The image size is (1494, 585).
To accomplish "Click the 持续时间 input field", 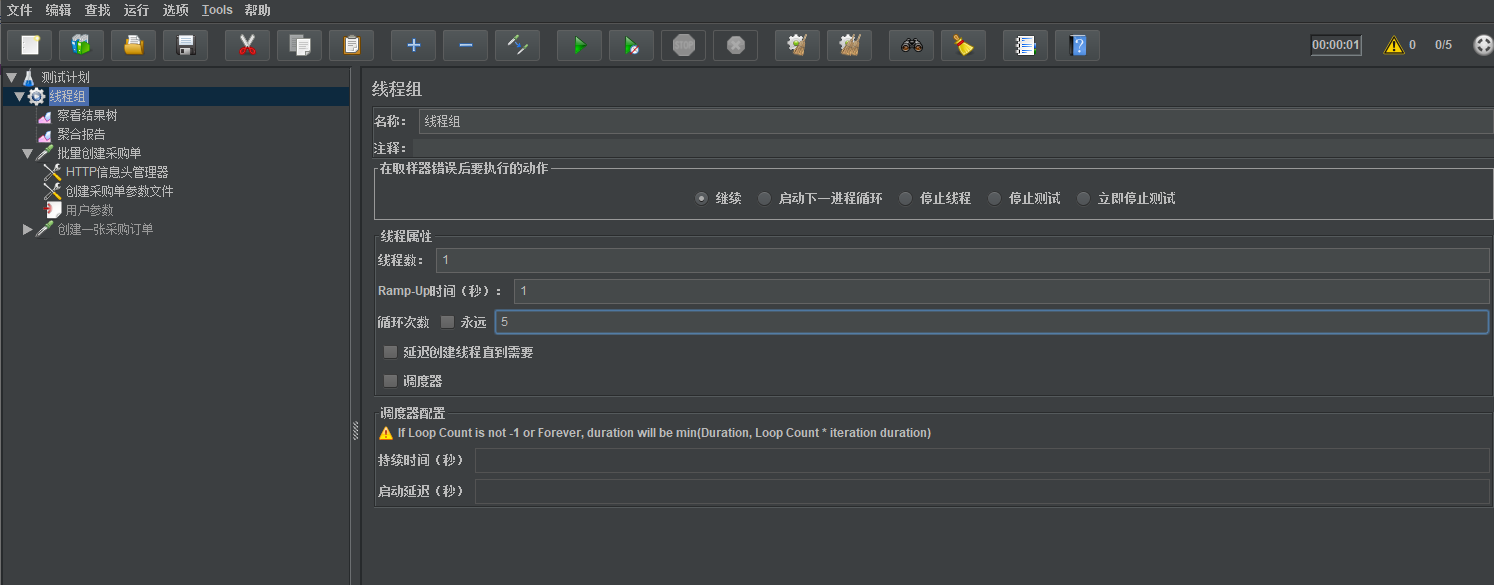I will [x=982, y=460].
